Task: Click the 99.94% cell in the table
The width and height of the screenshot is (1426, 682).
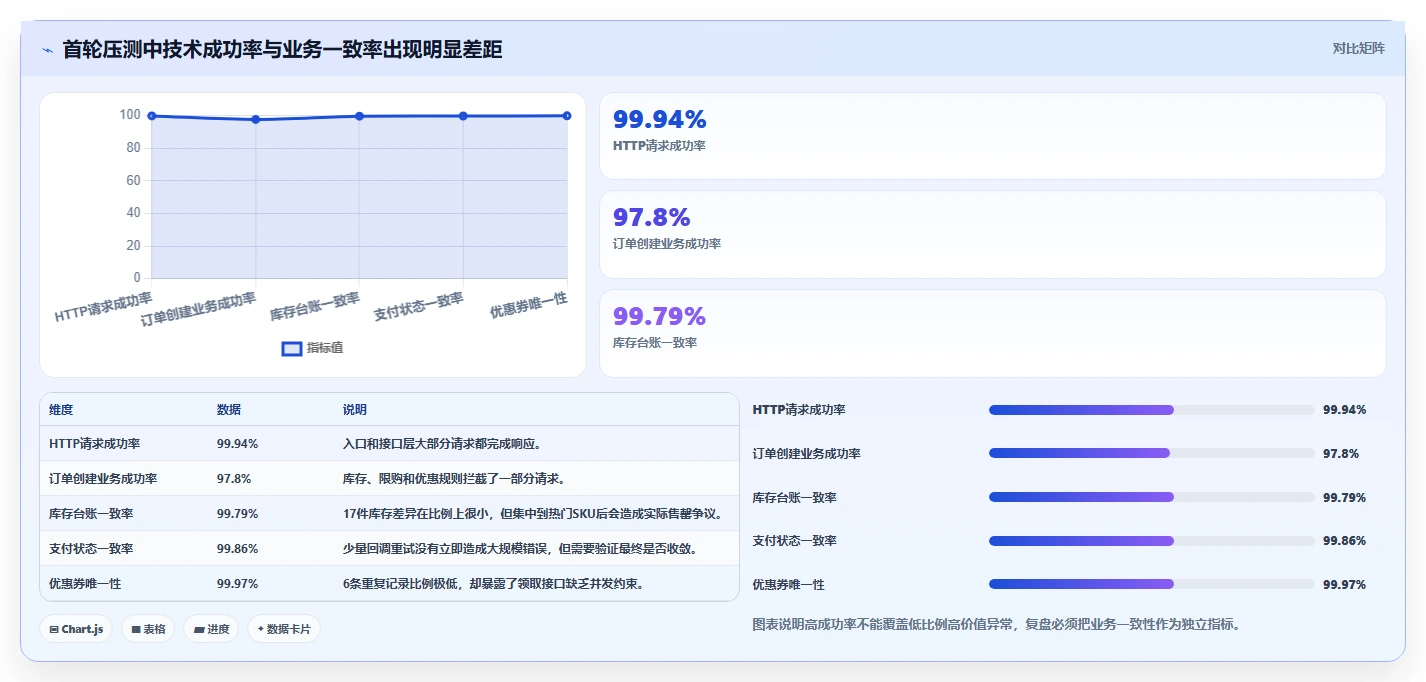Action: tap(238, 444)
